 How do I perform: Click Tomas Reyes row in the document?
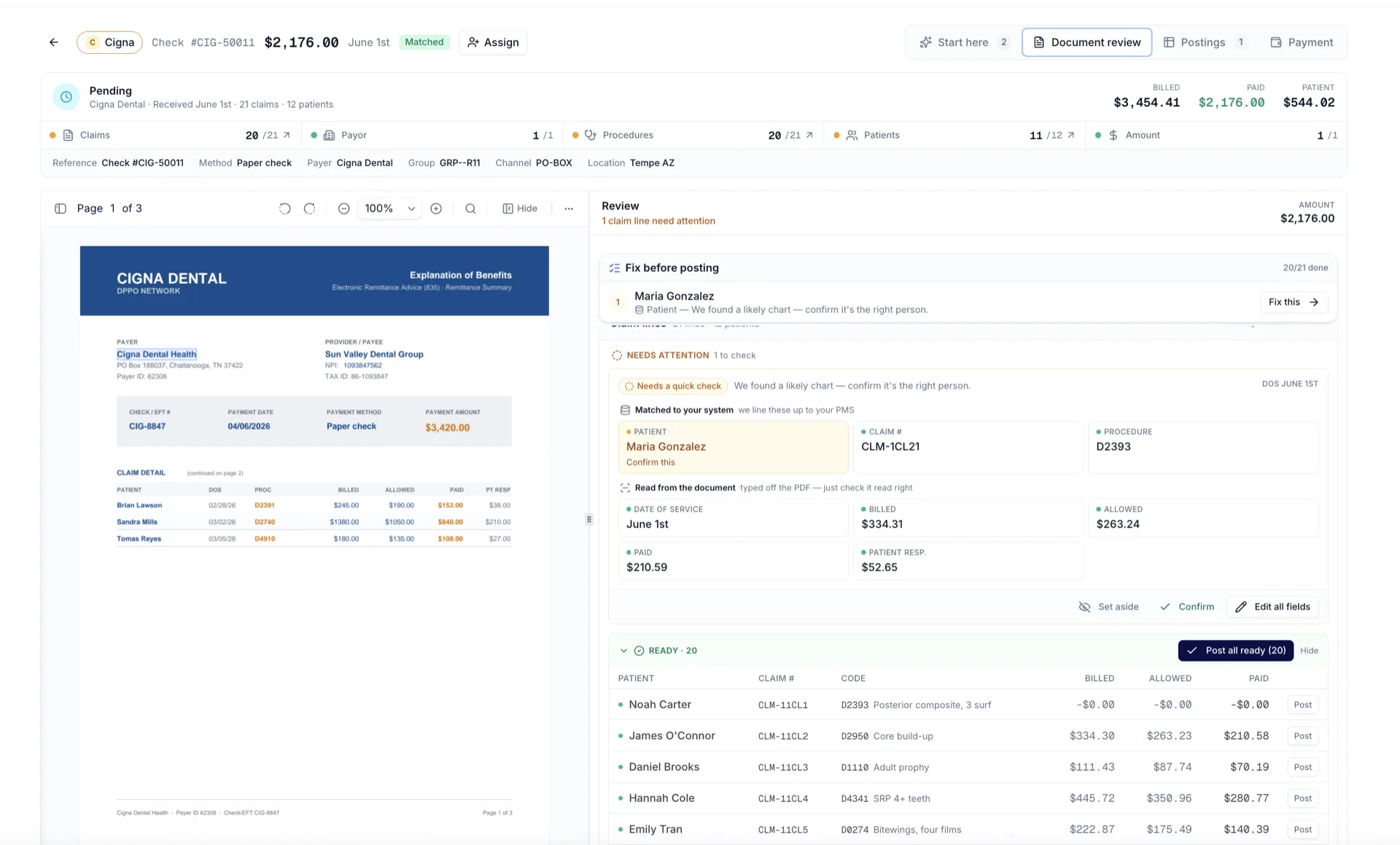[x=314, y=539]
